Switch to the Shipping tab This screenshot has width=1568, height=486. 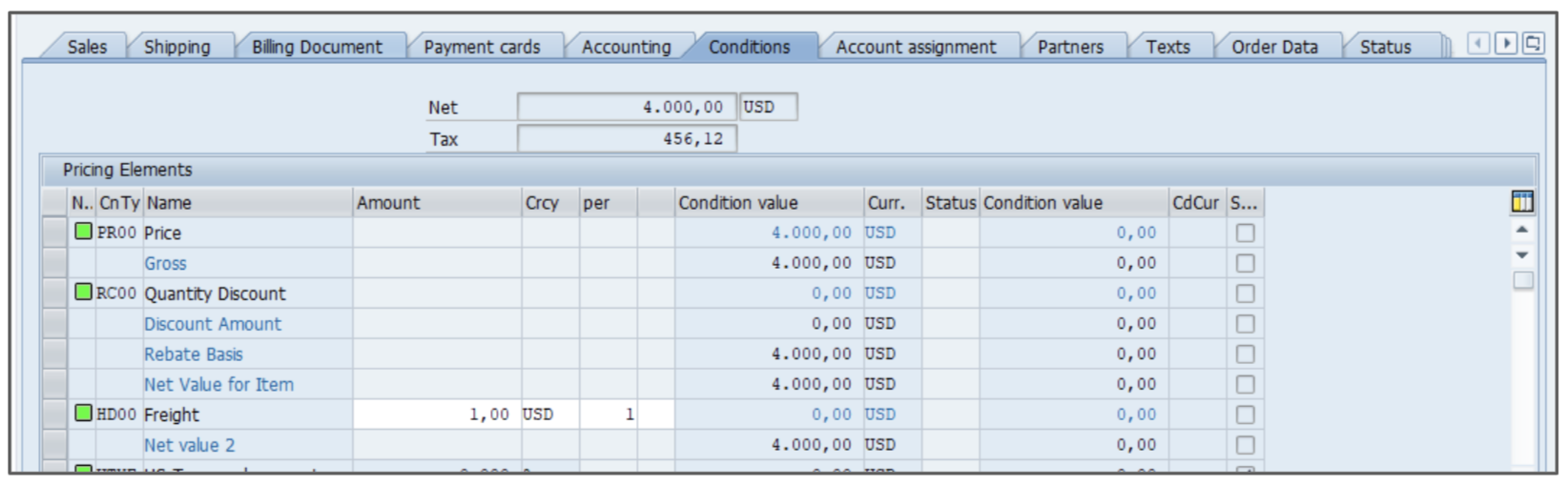[x=177, y=47]
